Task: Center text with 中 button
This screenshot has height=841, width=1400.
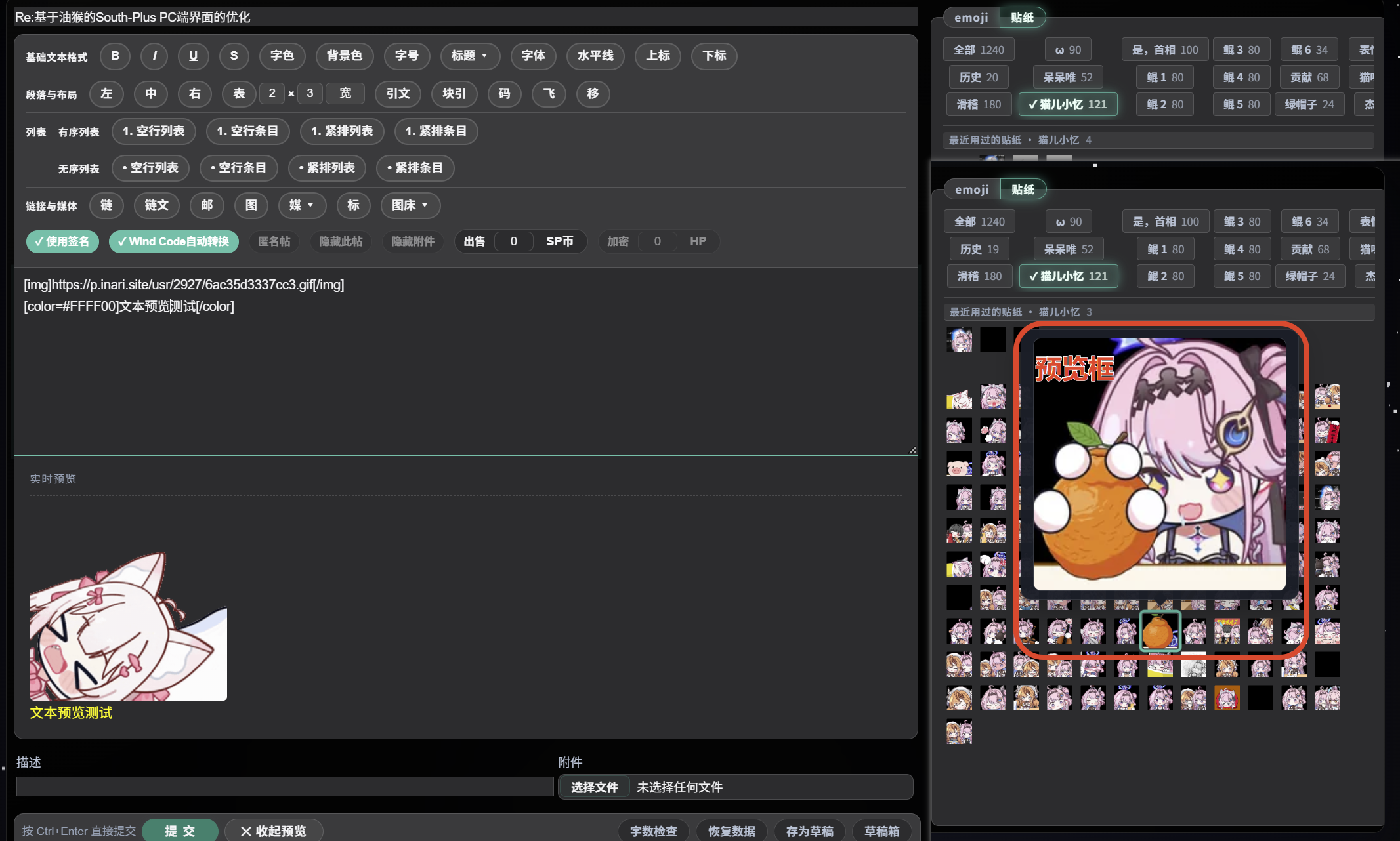Action: 151,94
